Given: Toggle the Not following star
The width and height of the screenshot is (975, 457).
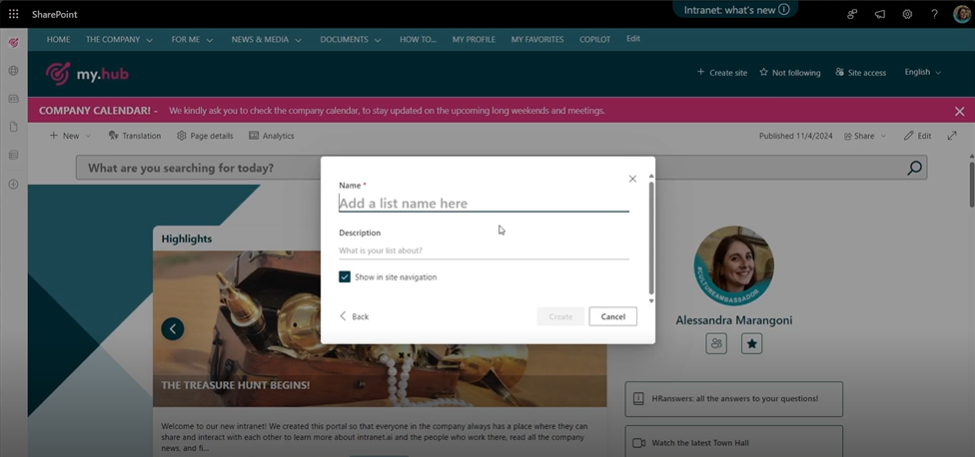Looking at the screenshot, I should [x=789, y=73].
